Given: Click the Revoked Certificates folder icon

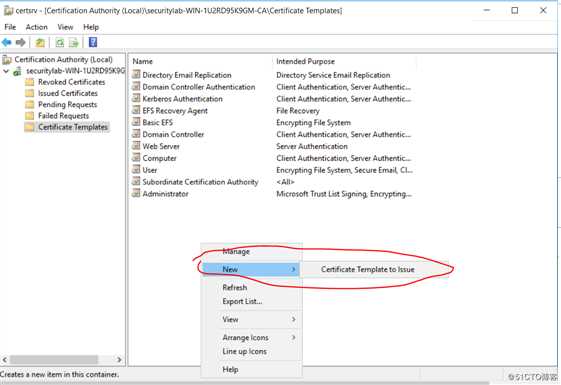Looking at the screenshot, I should point(30,82).
